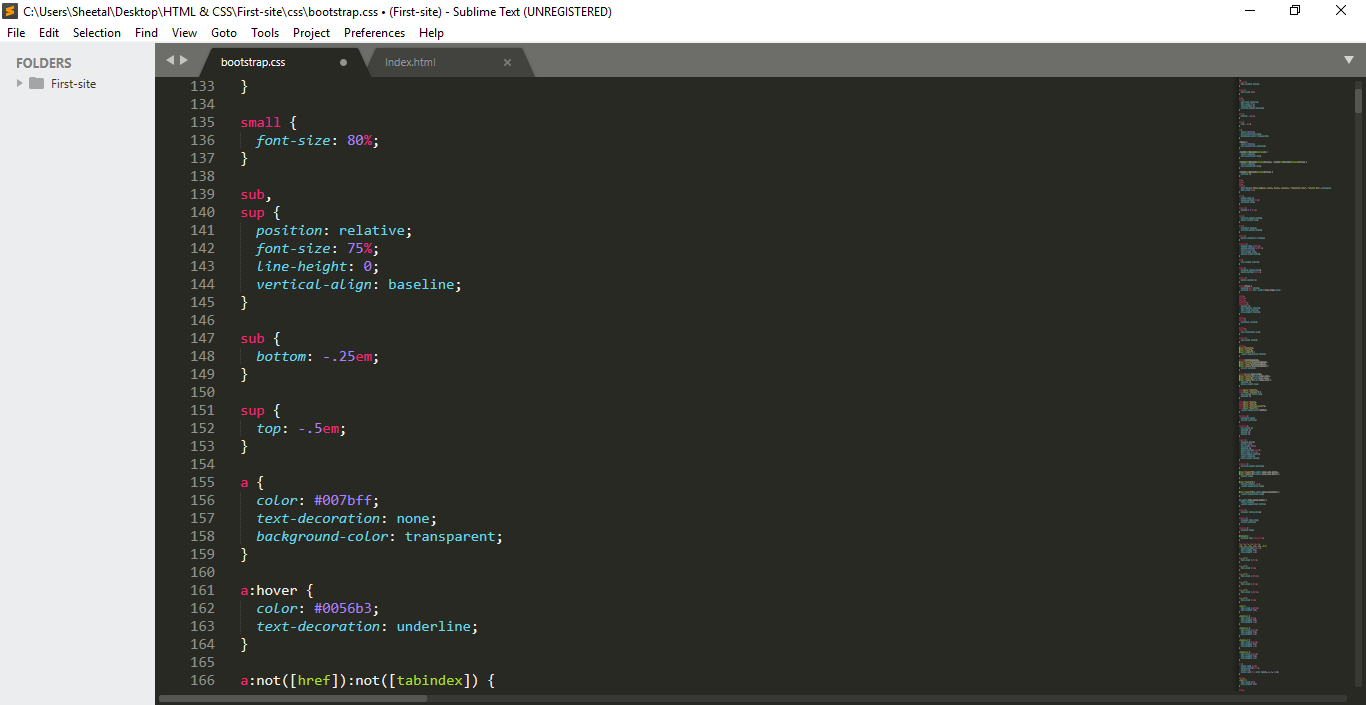The image size is (1366, 705).
Task: Click line number 155 in the gutter
Action: click(202, 482)
